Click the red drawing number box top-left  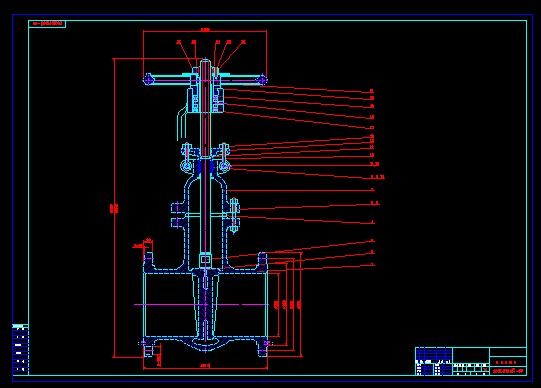click(47, 23)
